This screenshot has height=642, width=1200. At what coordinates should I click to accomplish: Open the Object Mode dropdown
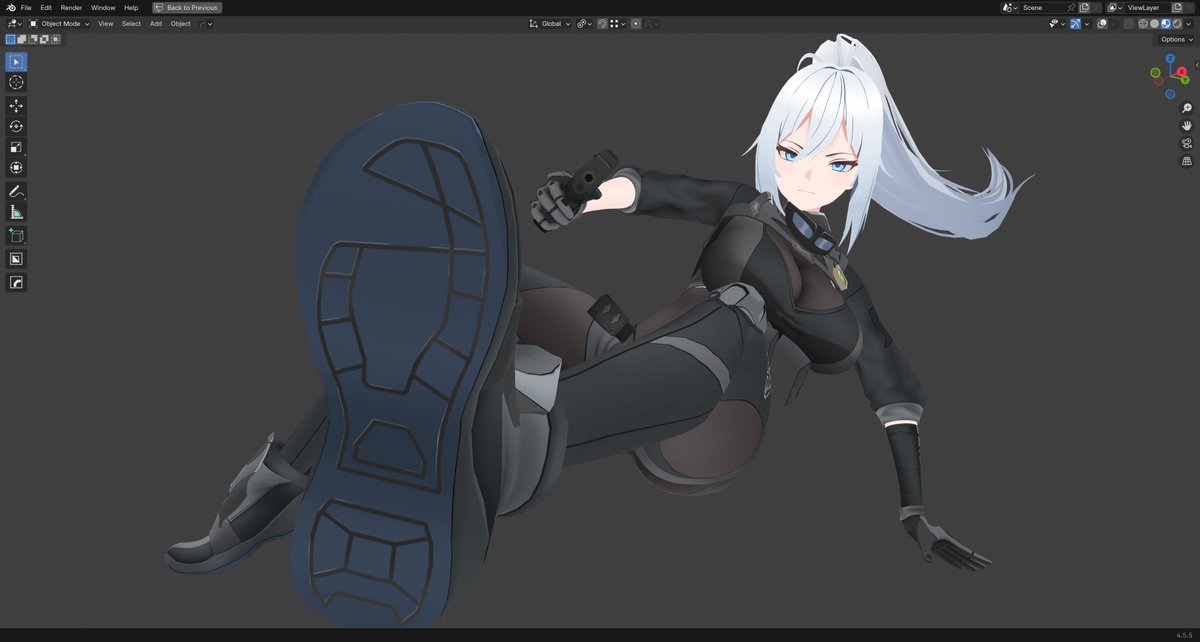coord(59,23)
